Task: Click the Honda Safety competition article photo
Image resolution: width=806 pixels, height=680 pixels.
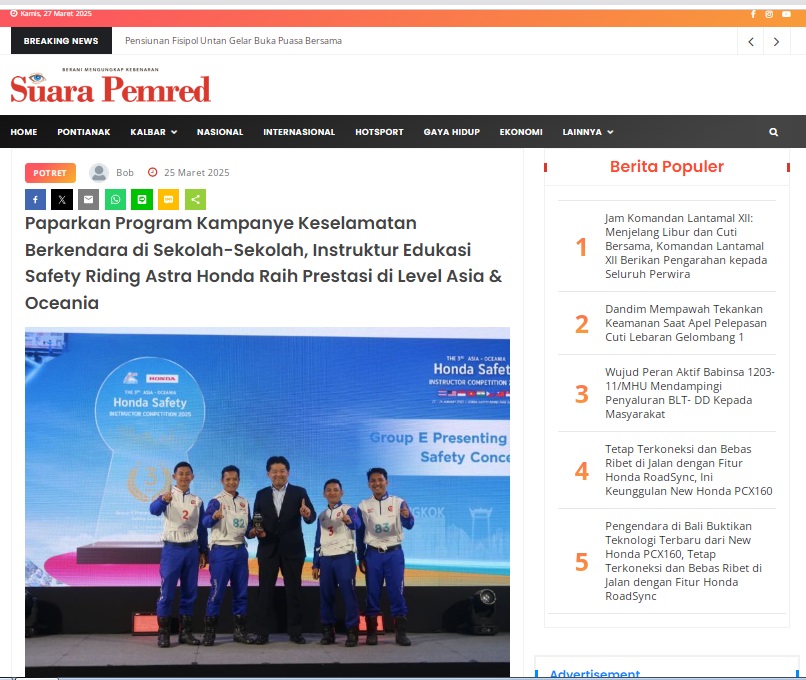Action: [267, 502]
